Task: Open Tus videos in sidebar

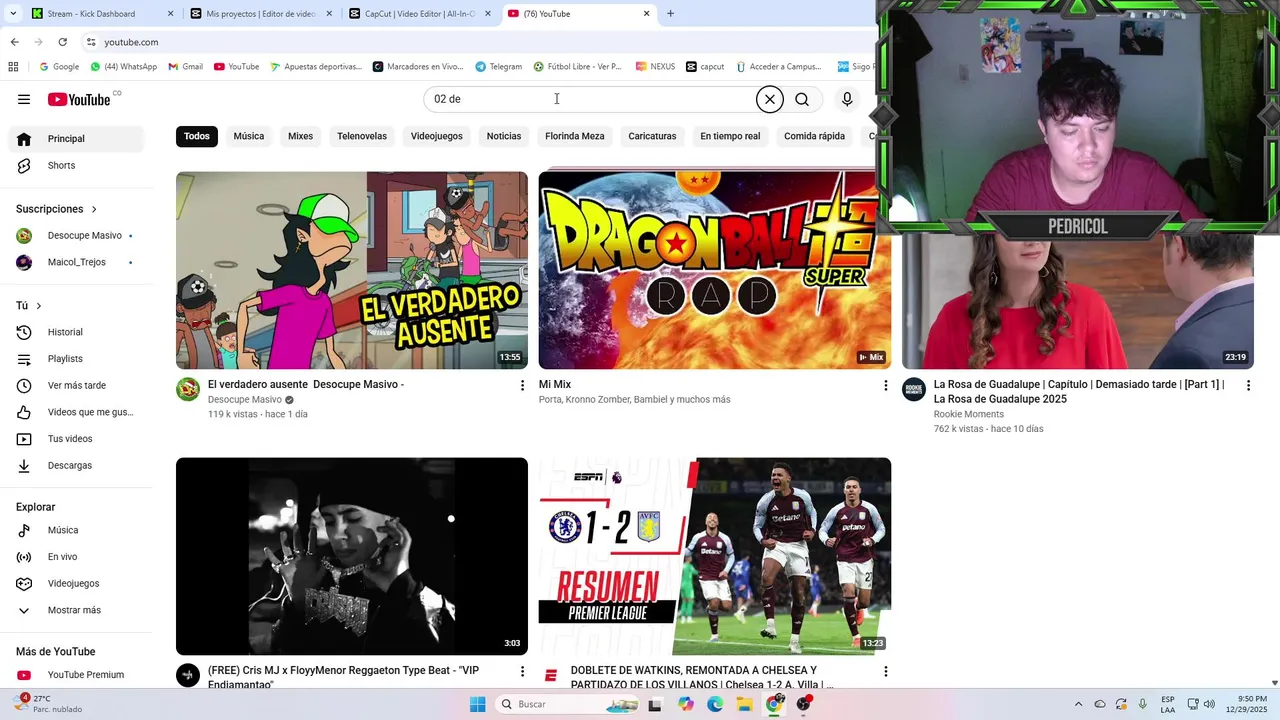Action: coord(76,439)
